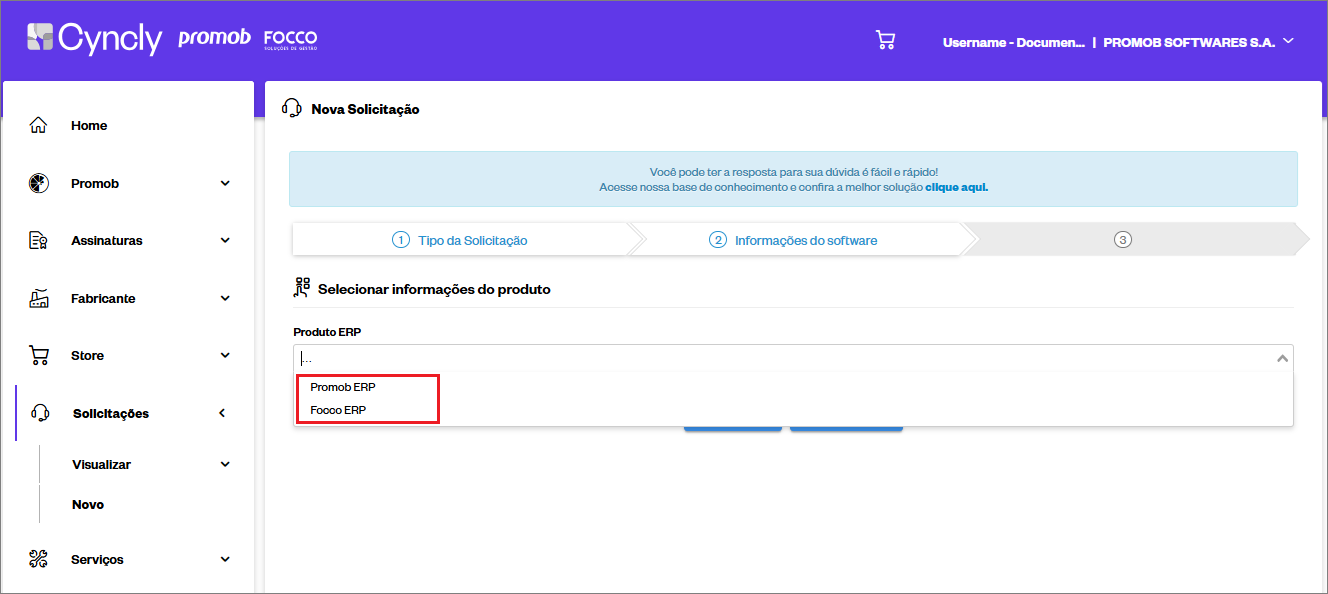Click the Fabricante factory icon
1328x594 pixels.
point(39,298)
